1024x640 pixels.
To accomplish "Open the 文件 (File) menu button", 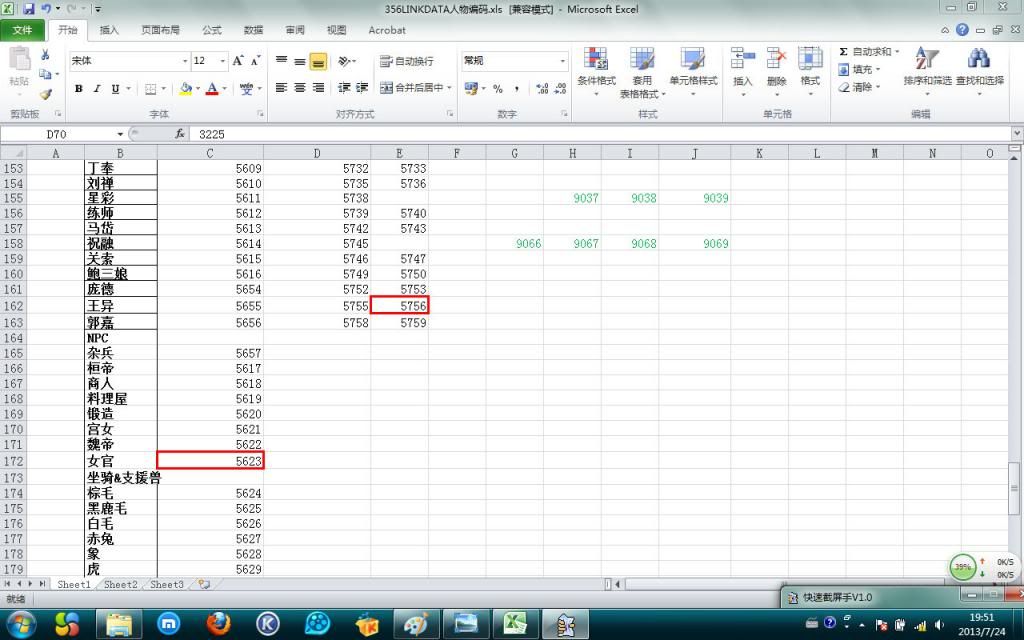I will click(22, 30).
